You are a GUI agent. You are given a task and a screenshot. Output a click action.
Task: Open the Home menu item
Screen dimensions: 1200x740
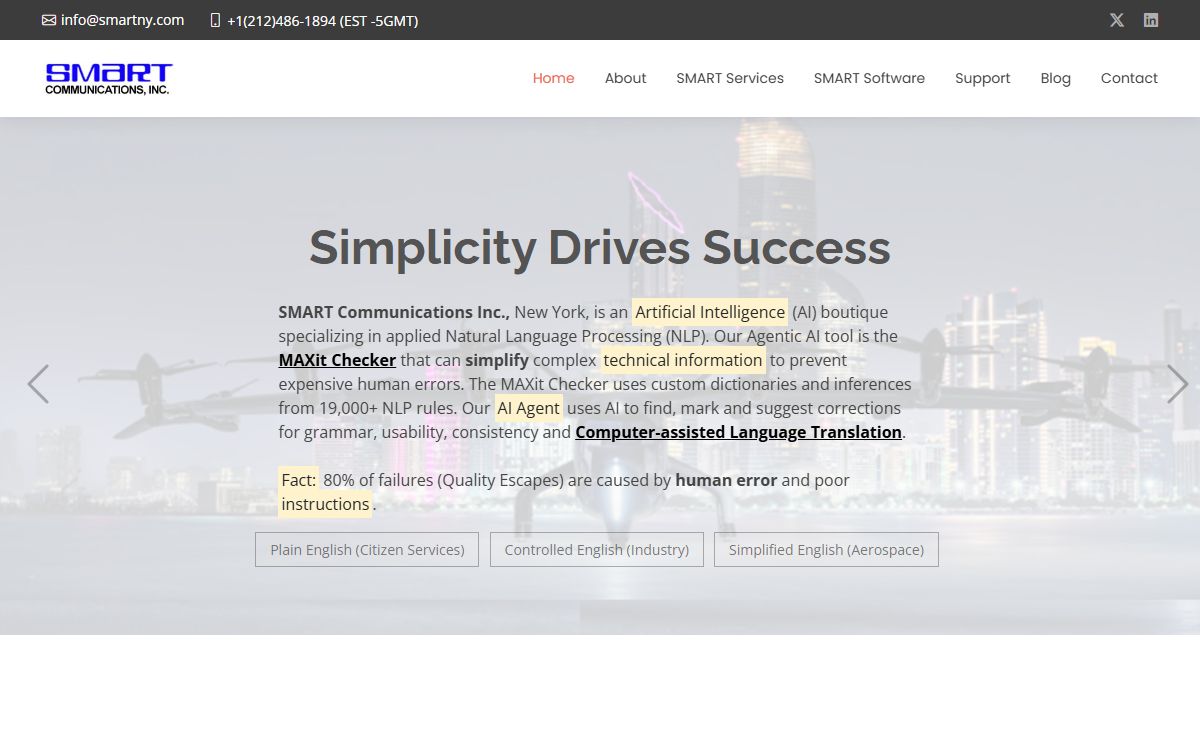tap(553, 78)
